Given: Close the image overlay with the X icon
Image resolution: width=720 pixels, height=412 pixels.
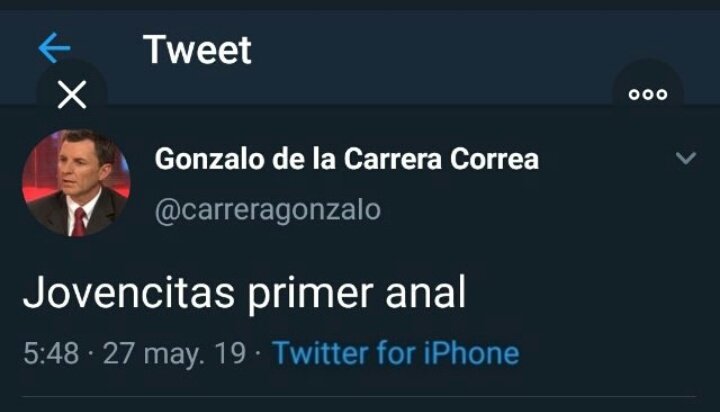Looking at the screenshot, I should click(x=72, y=95).
